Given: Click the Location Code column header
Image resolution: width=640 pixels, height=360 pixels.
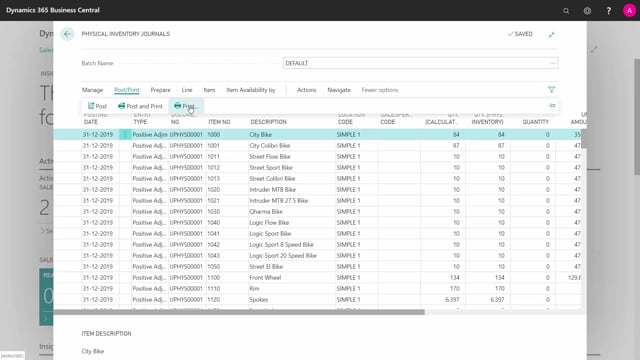Looking at the screenshot, I should click(351, 119).
